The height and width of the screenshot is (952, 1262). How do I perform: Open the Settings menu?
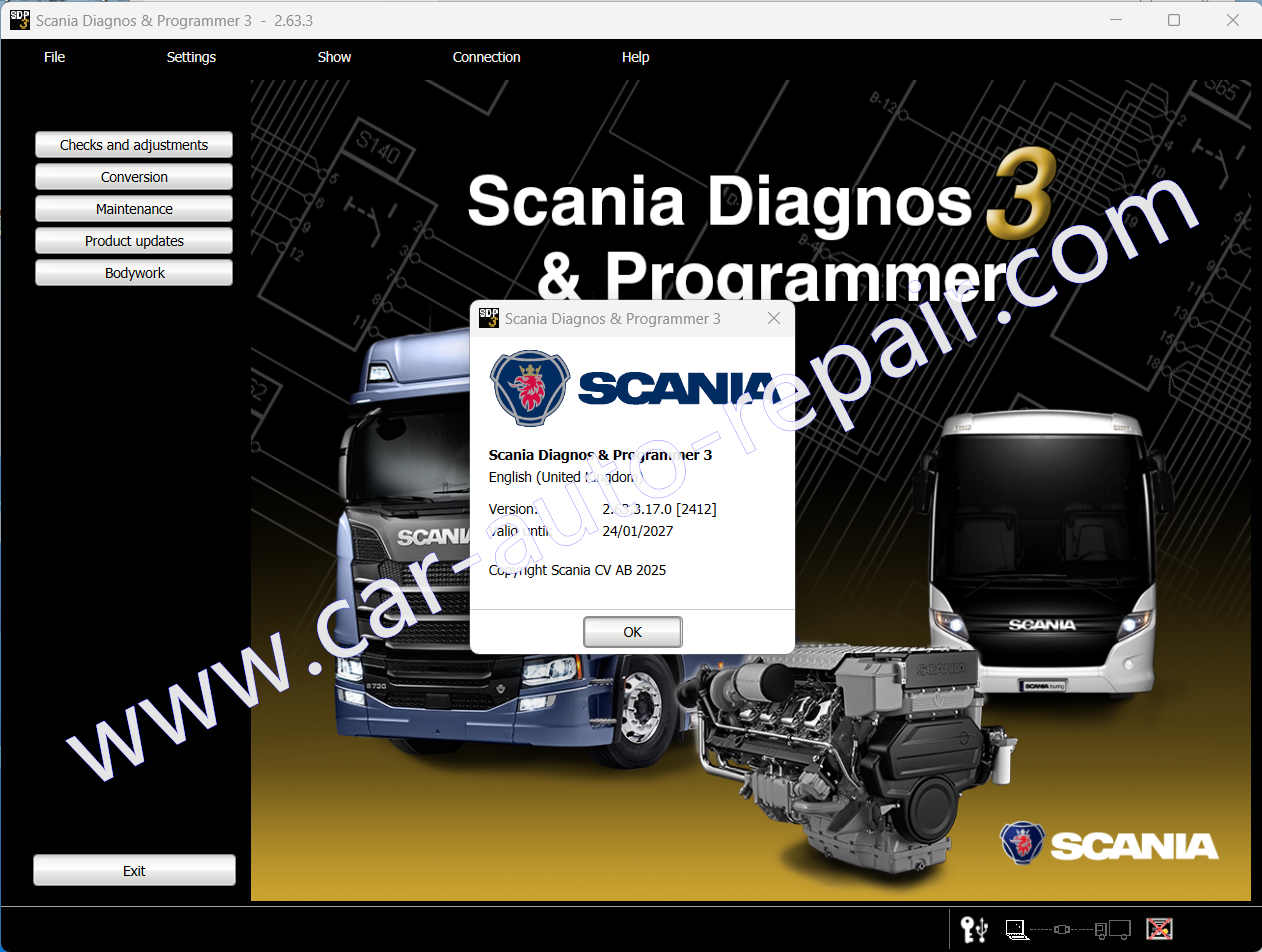tap(191, 57)
